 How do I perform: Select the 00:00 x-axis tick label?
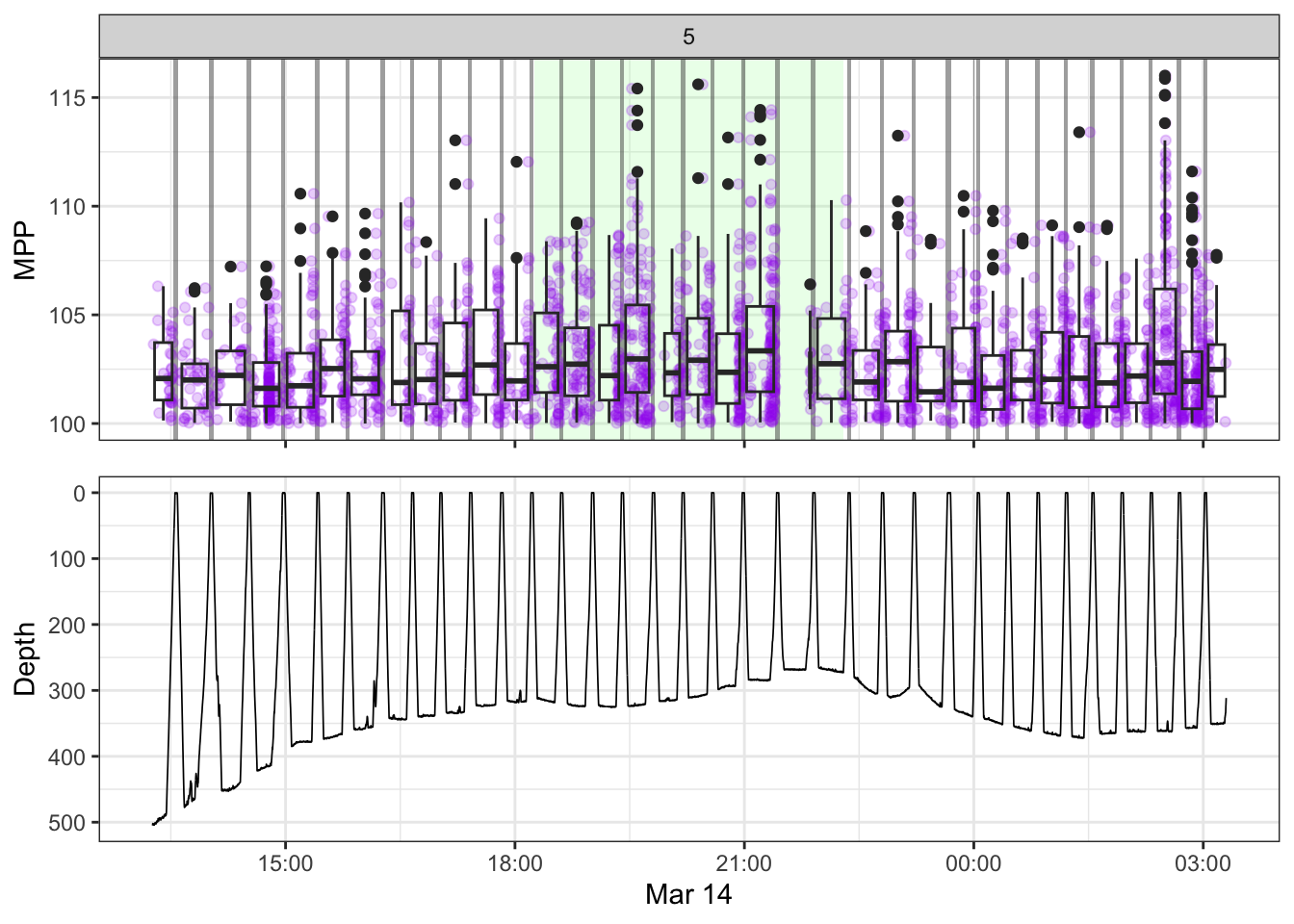[973, 863]
